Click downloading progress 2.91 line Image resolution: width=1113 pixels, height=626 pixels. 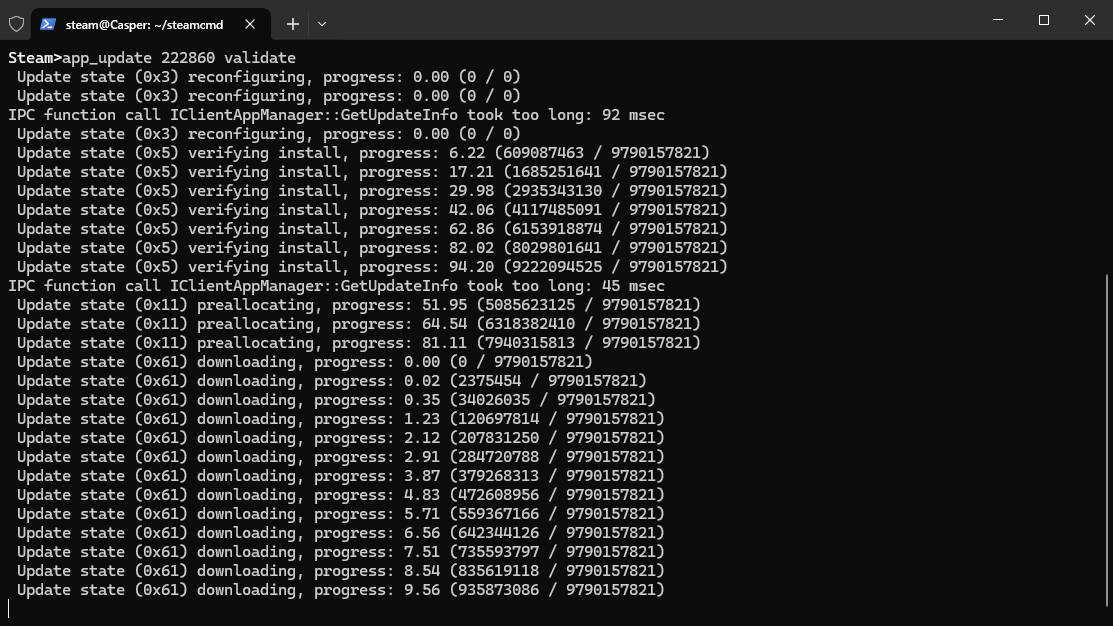pos(341,457)
